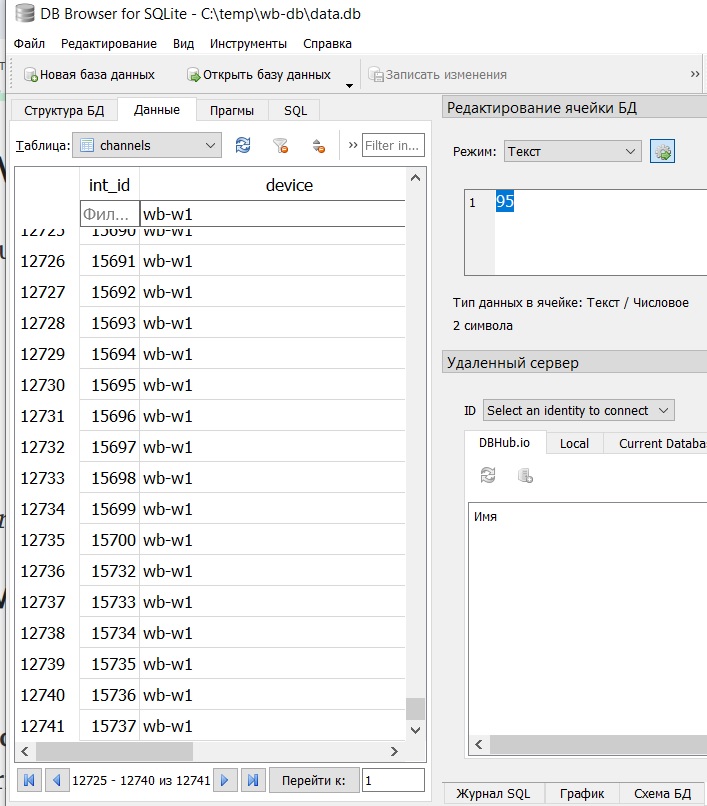Select cell with int_id 15700

point(110,540)
